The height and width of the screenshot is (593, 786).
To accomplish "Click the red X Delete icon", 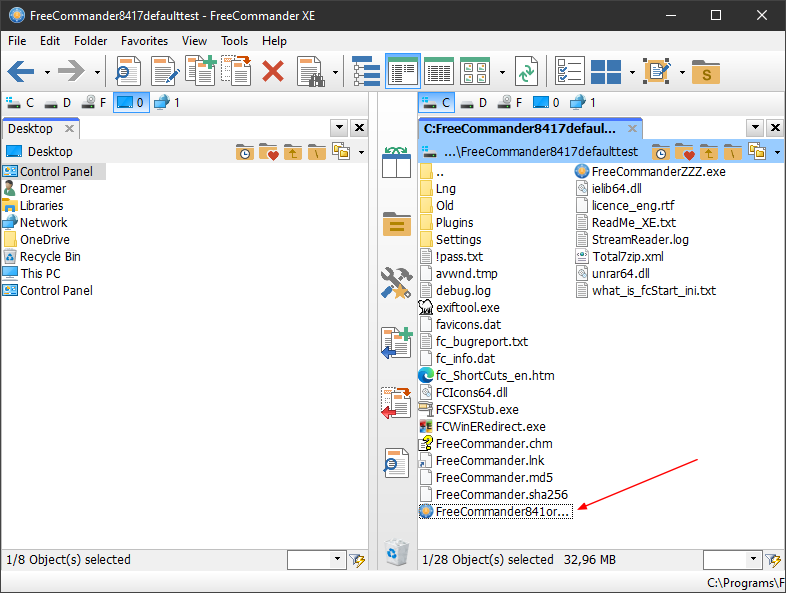I will 273,72.
